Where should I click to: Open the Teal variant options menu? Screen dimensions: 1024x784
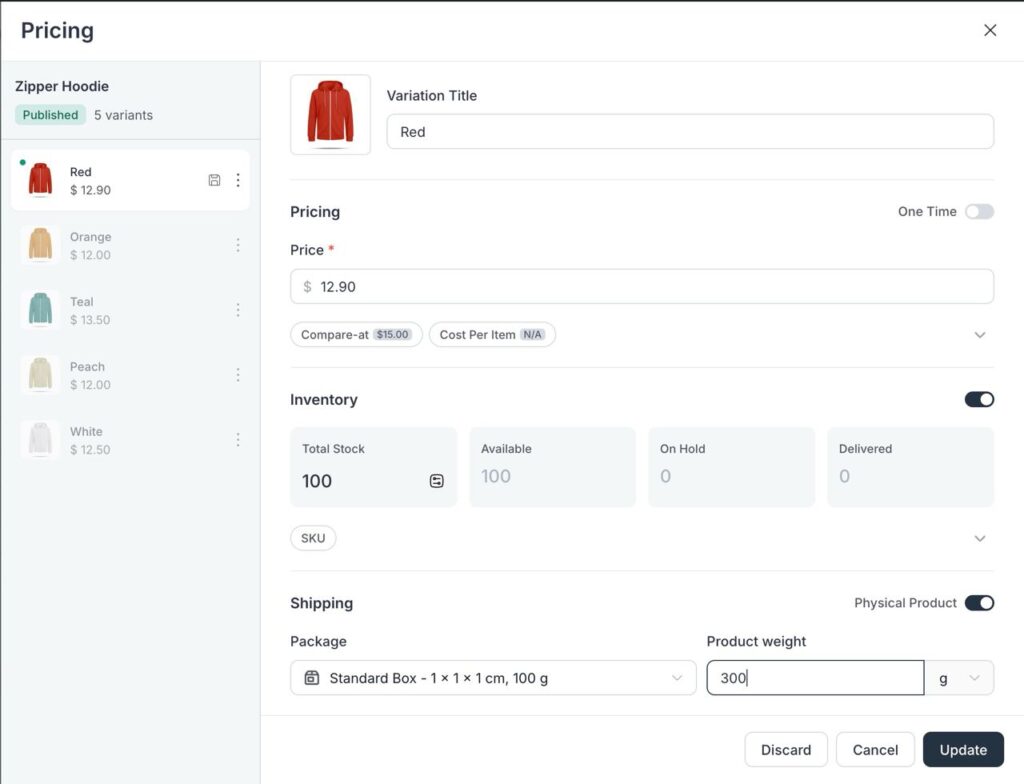238,310
